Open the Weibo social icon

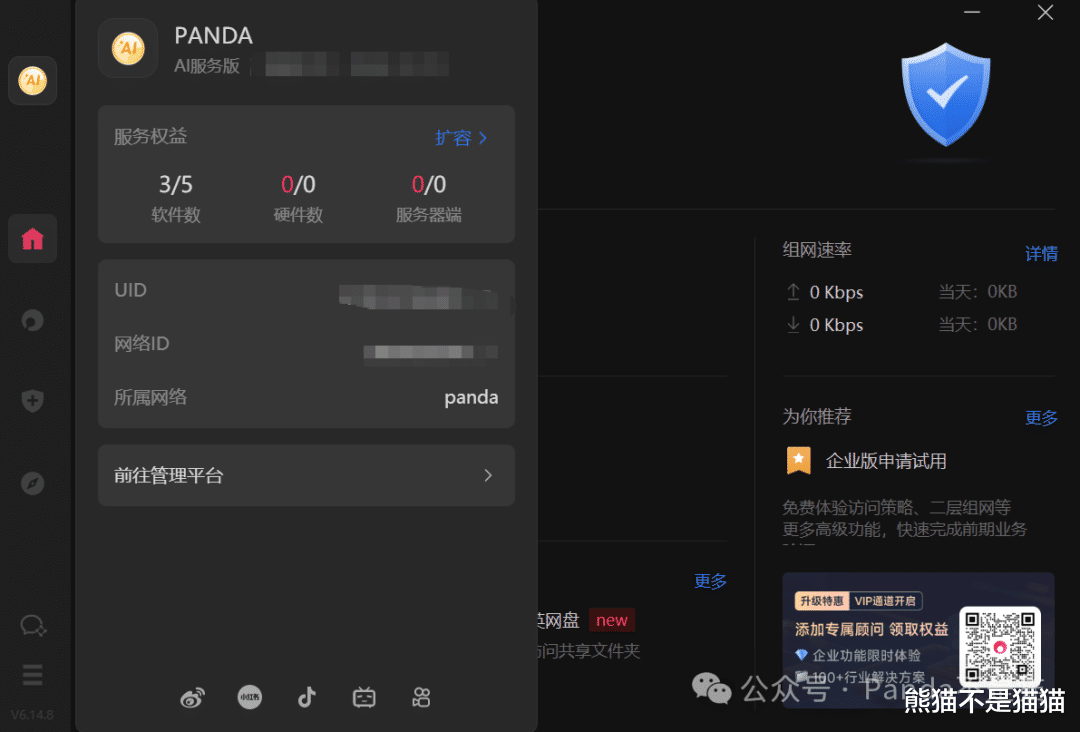[x=192, y=698]
